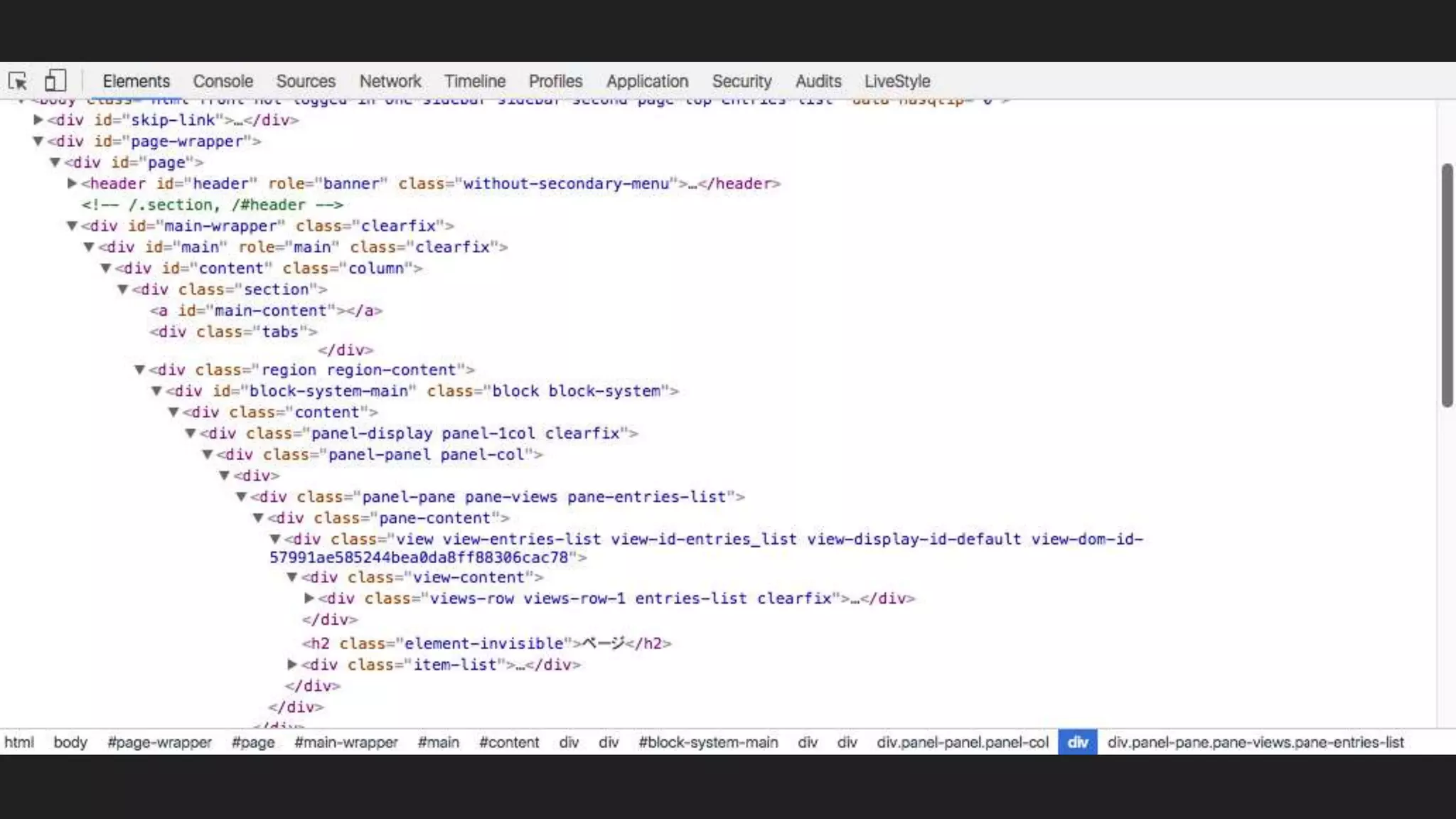Open the Network tab
Screen dimensions: 1456x819
coord(390,81)
